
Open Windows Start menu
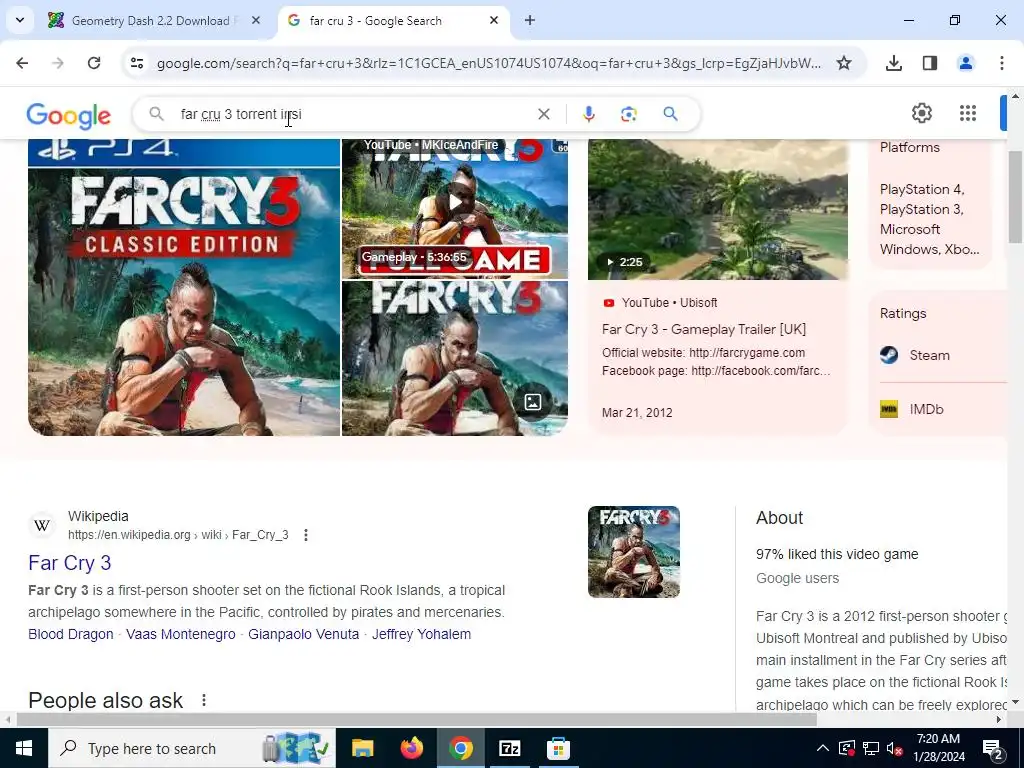pos(24,748)
